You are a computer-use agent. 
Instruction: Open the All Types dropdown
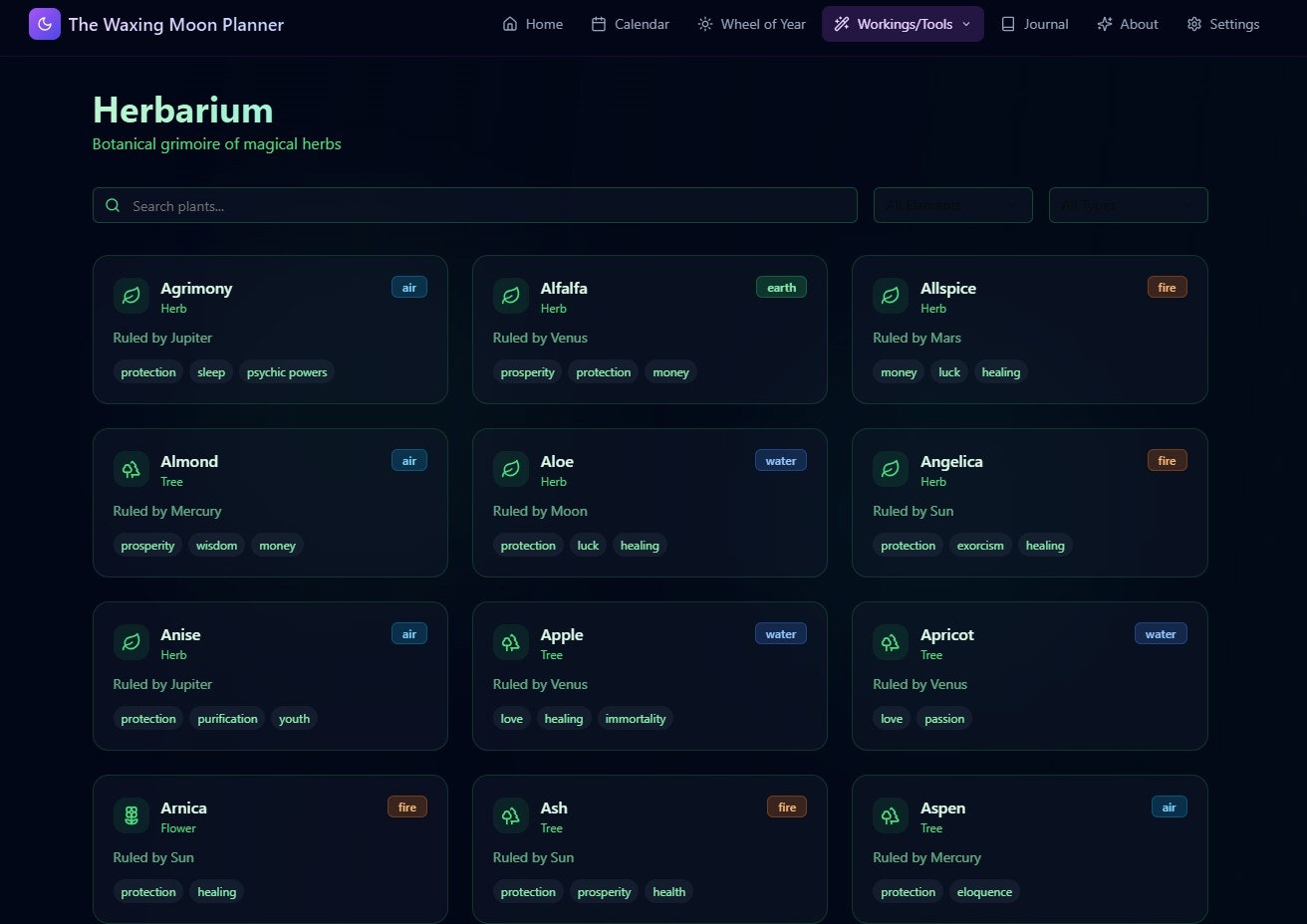1128,205
